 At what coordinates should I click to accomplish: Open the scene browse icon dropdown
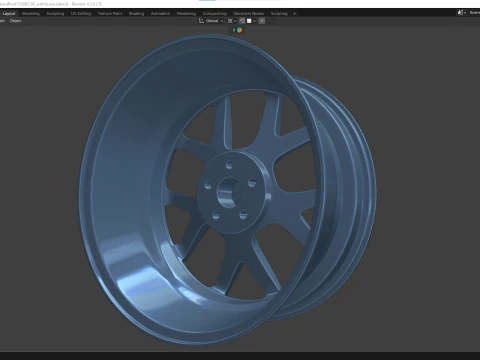point(461,13)
